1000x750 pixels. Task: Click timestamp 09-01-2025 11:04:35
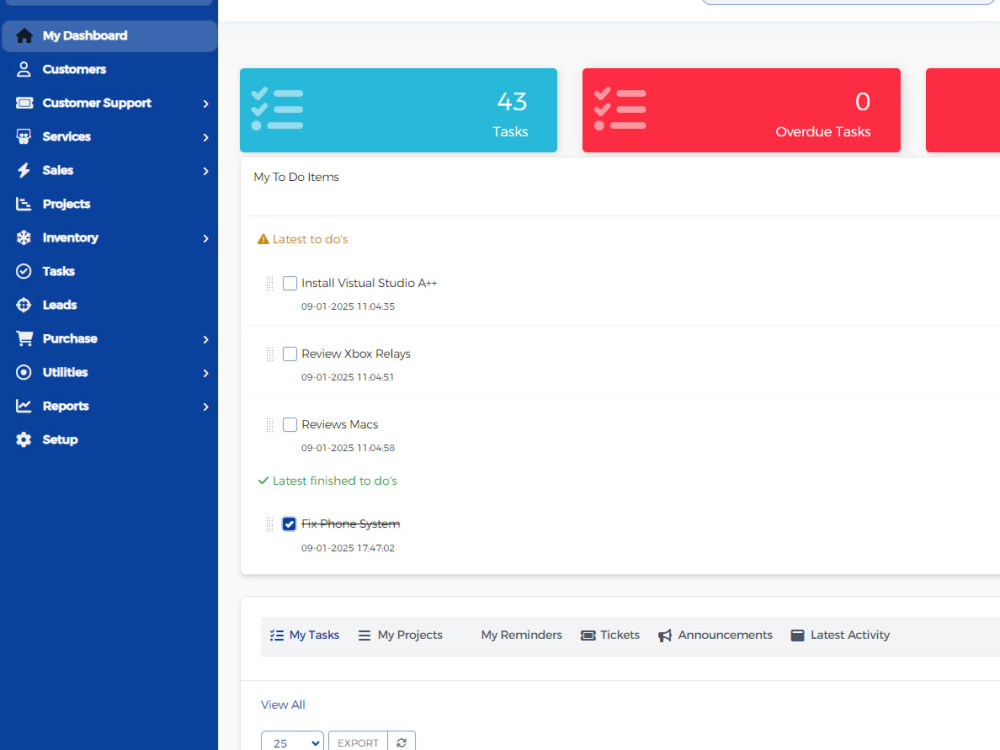pos(348,307)
